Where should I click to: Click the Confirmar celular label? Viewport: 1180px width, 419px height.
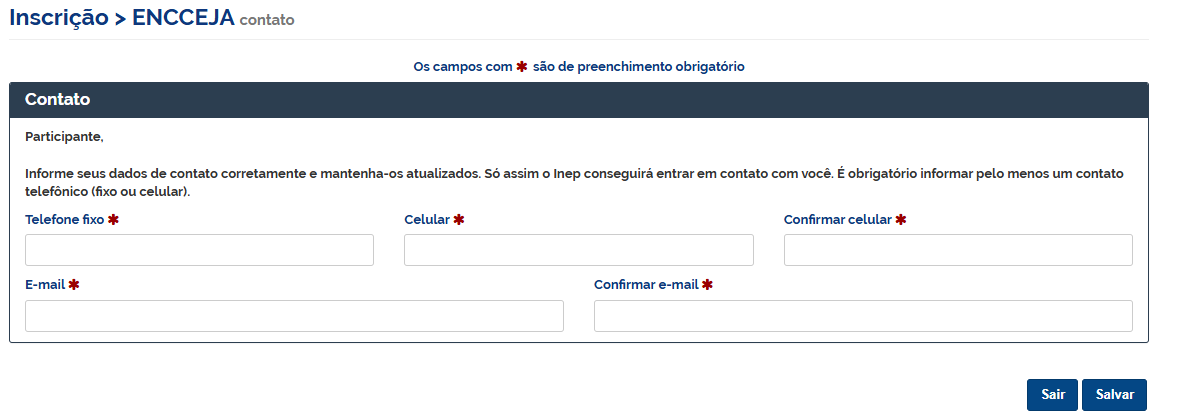837,220
